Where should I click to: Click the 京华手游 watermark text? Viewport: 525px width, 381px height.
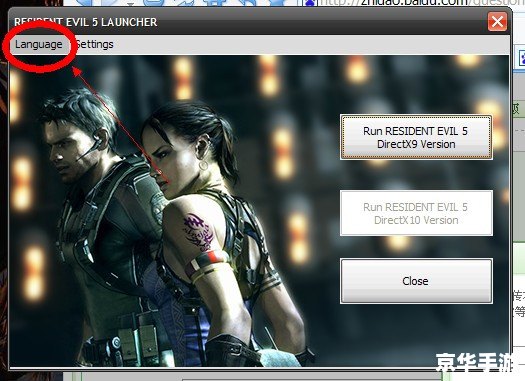click(475, 363)
